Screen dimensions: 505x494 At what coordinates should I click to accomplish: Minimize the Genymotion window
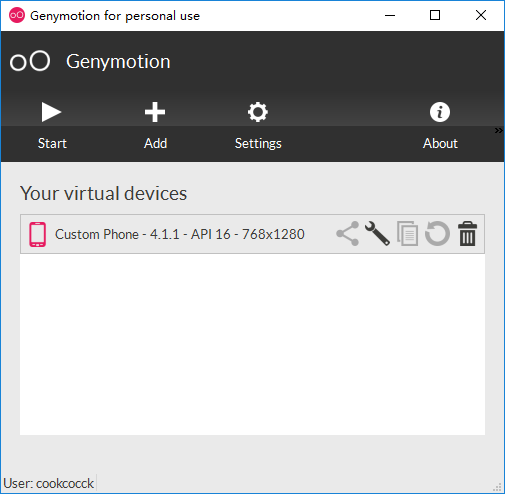coord(390,15)
